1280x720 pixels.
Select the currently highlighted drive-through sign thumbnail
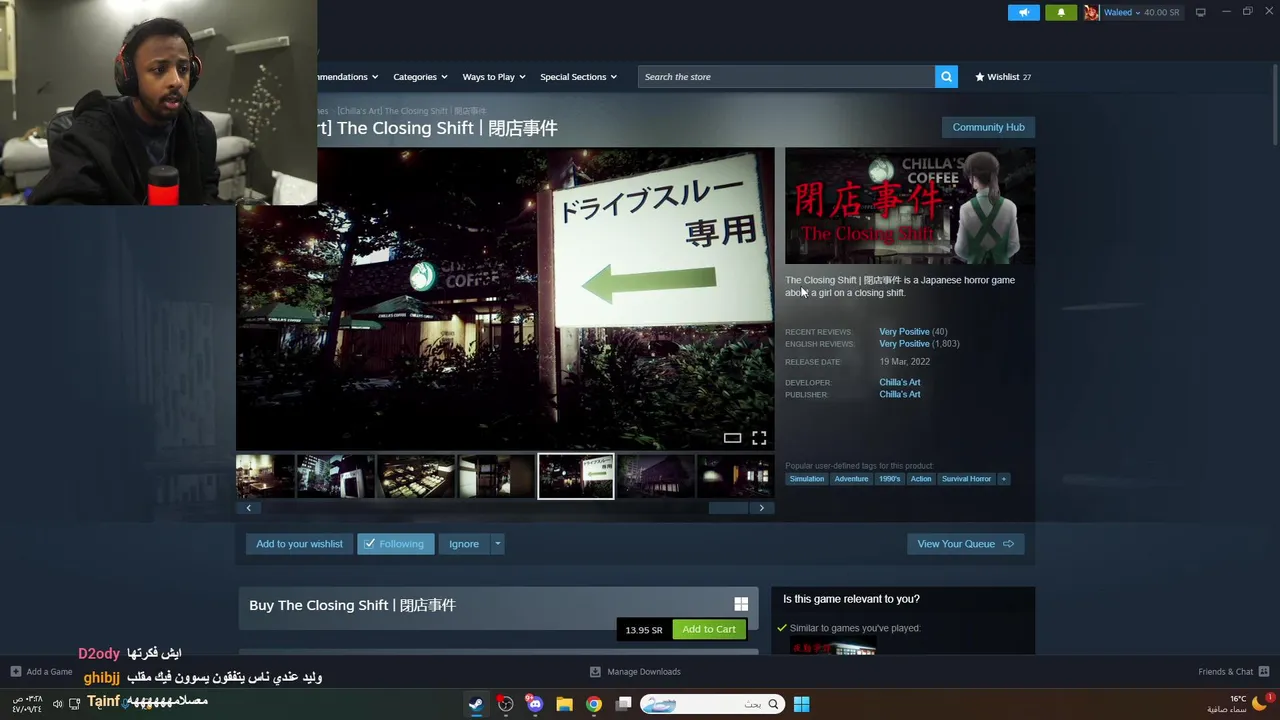click(576, 476)
